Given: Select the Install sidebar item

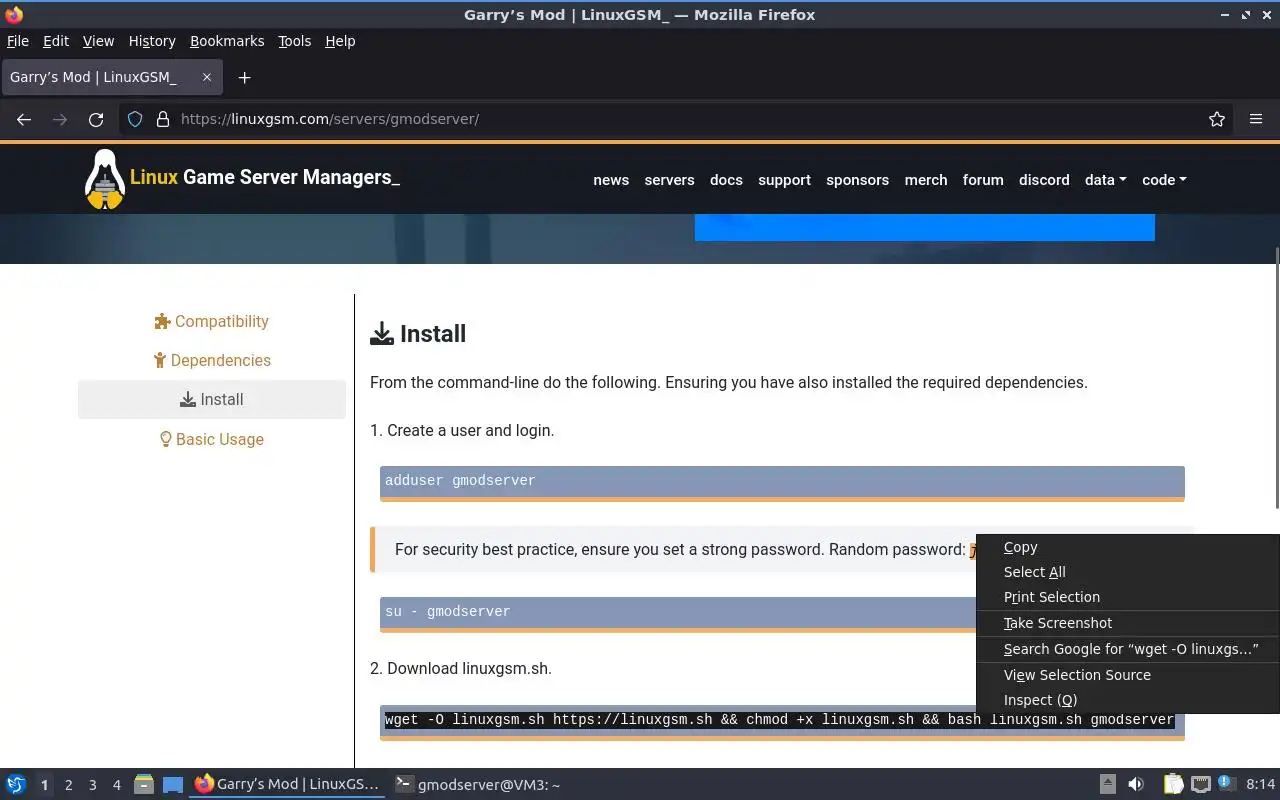Looking at the screenshot, I should [x=212, y=399].
